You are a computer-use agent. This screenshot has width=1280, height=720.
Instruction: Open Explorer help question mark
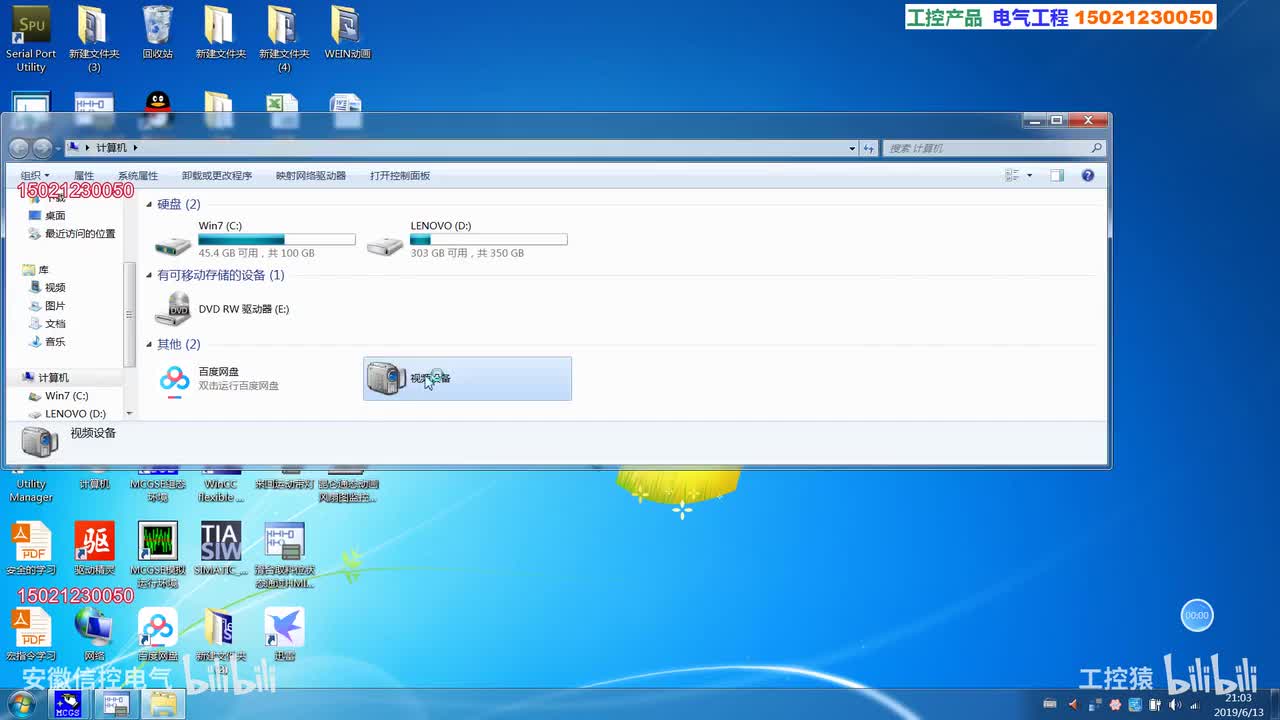point(1088,176)
